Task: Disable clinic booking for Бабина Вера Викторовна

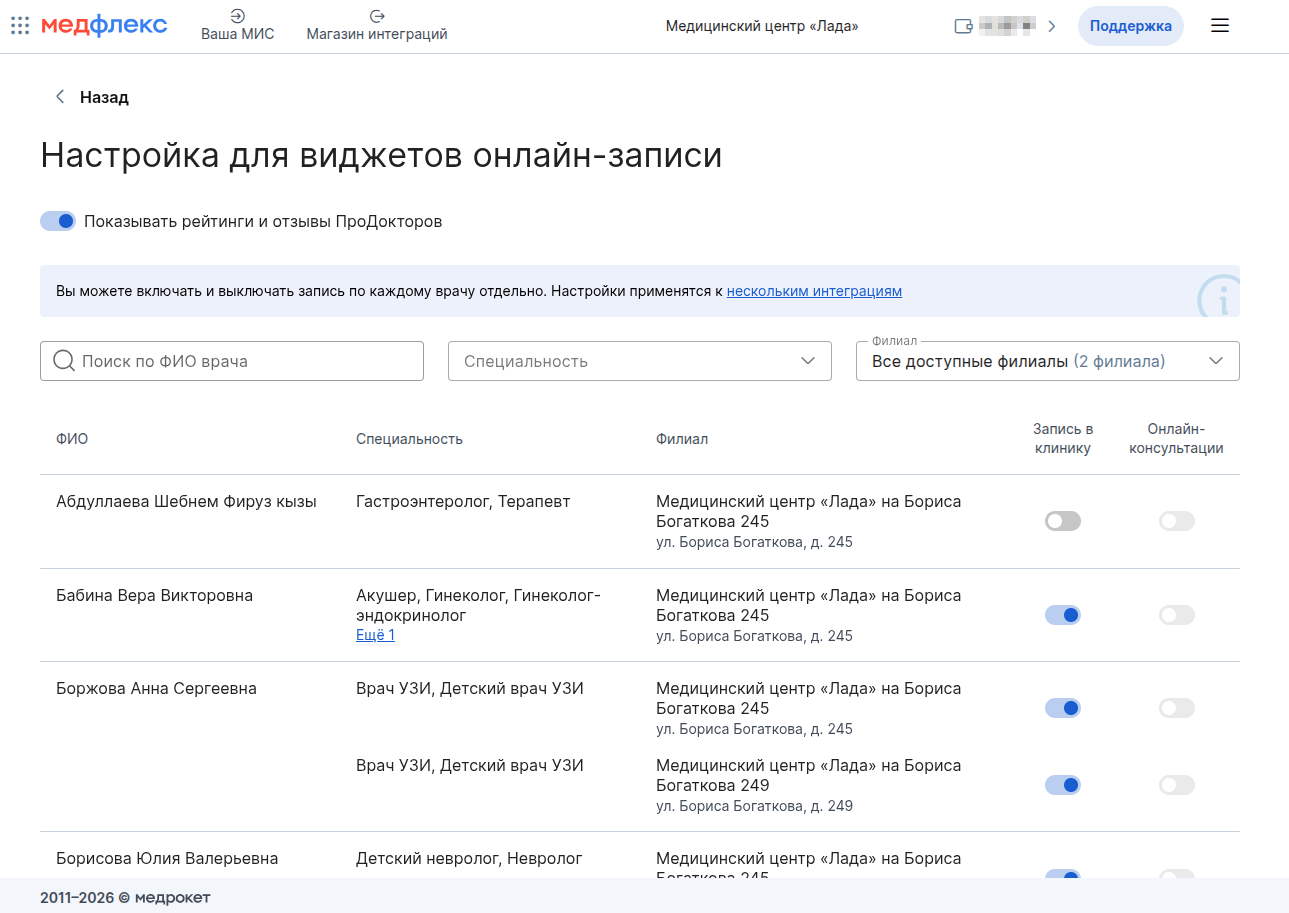Action: (x=1063, y=615)
